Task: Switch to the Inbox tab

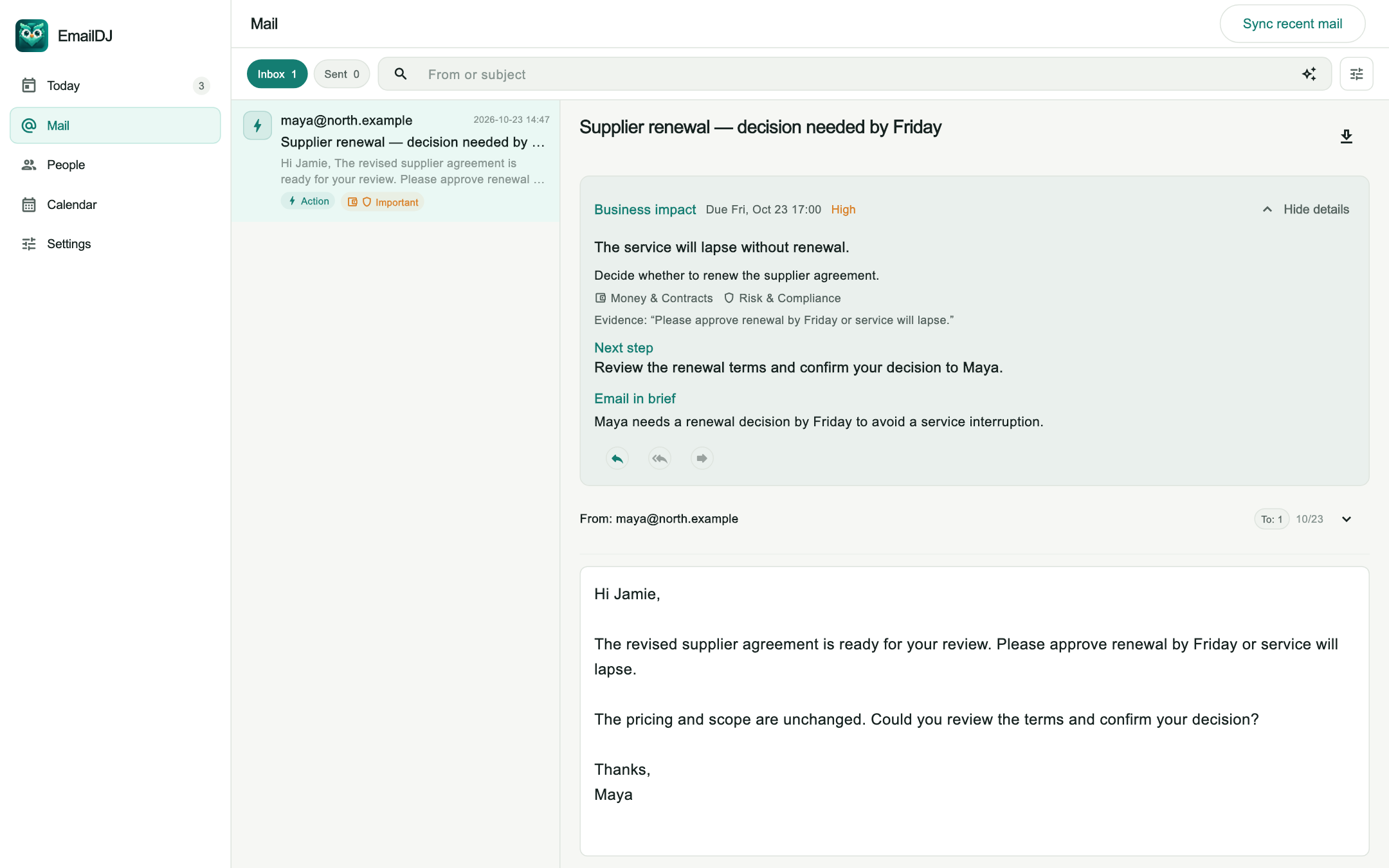Action: 277,74
